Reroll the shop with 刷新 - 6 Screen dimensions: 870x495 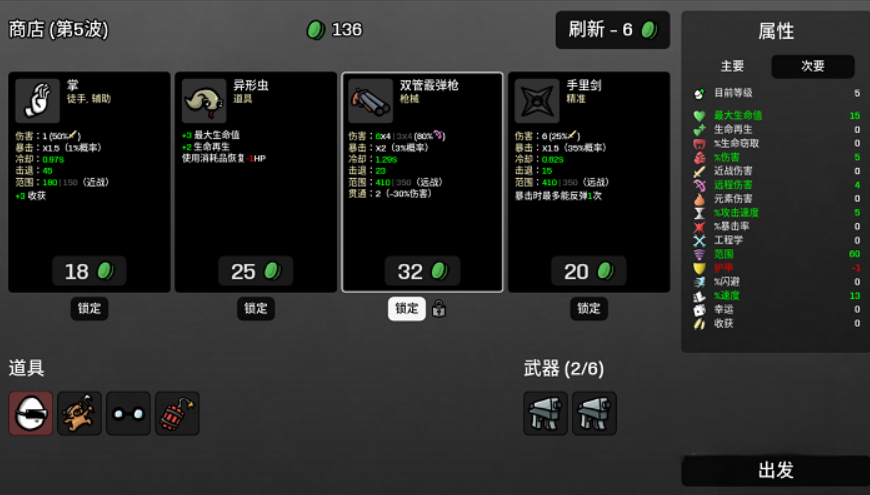613,30
